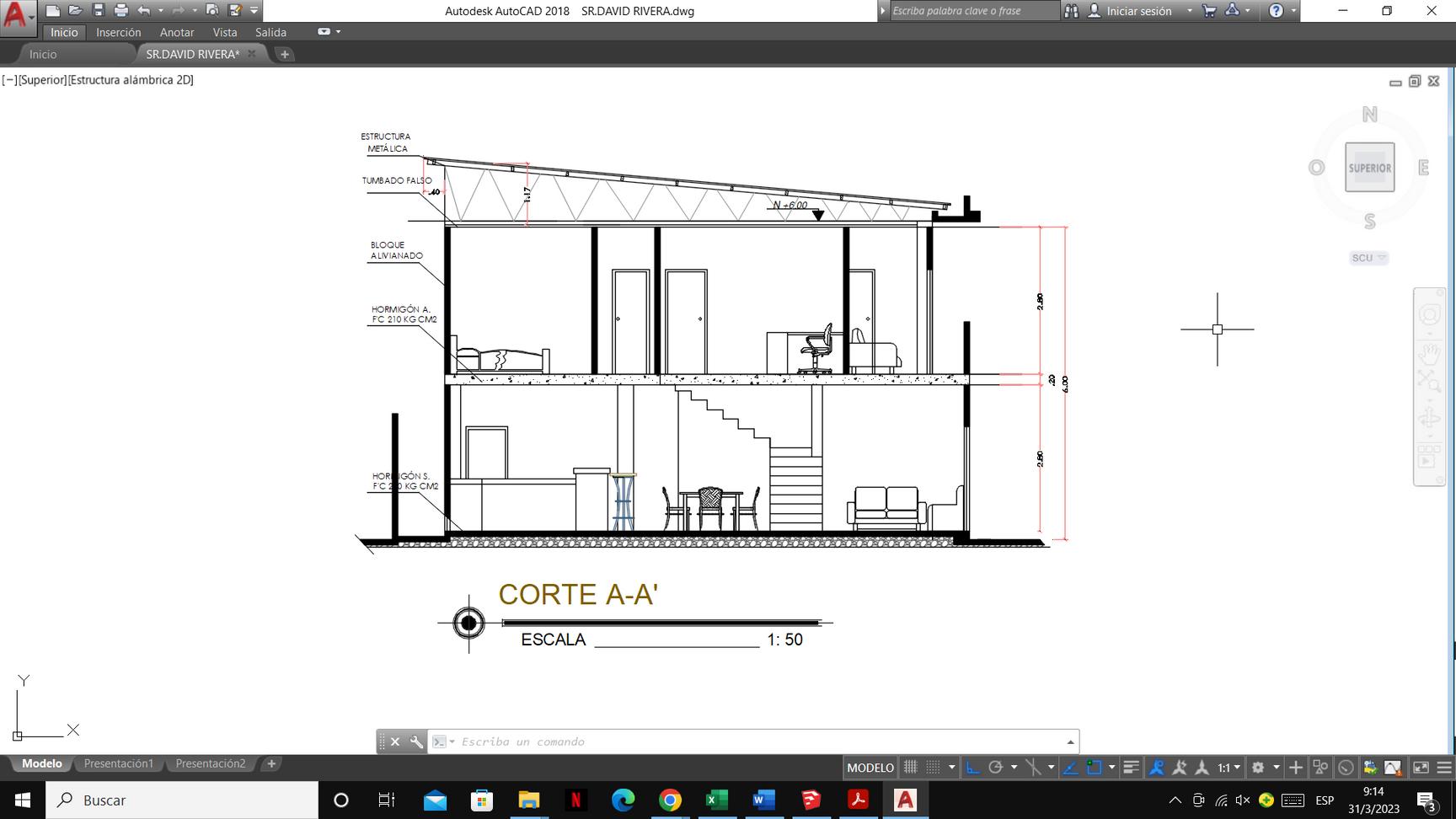The image size is (1456, 819).
Task: Switch to the Modelo layout tab
Action: 42,763
